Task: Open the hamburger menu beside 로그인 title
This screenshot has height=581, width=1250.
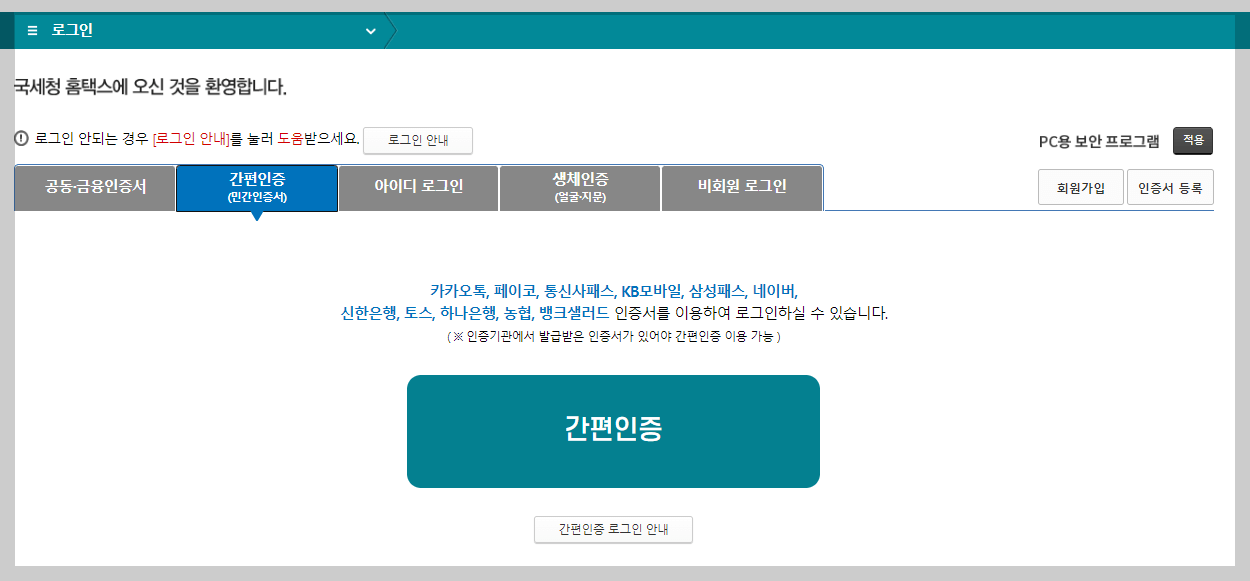Action: click(30, 30)
